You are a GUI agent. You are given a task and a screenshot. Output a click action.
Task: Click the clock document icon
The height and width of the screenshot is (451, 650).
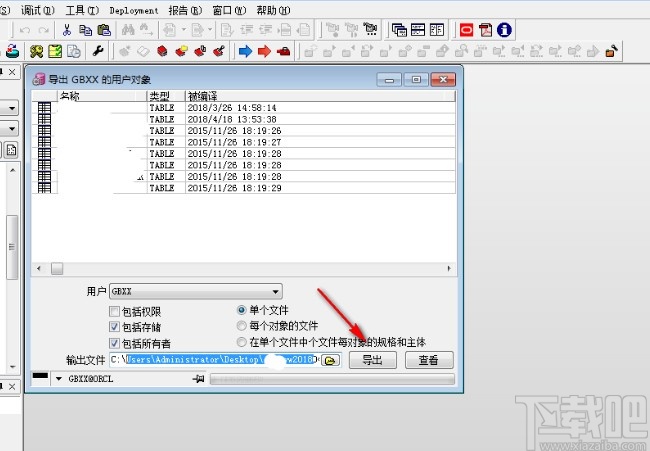[x=74, y=51]
